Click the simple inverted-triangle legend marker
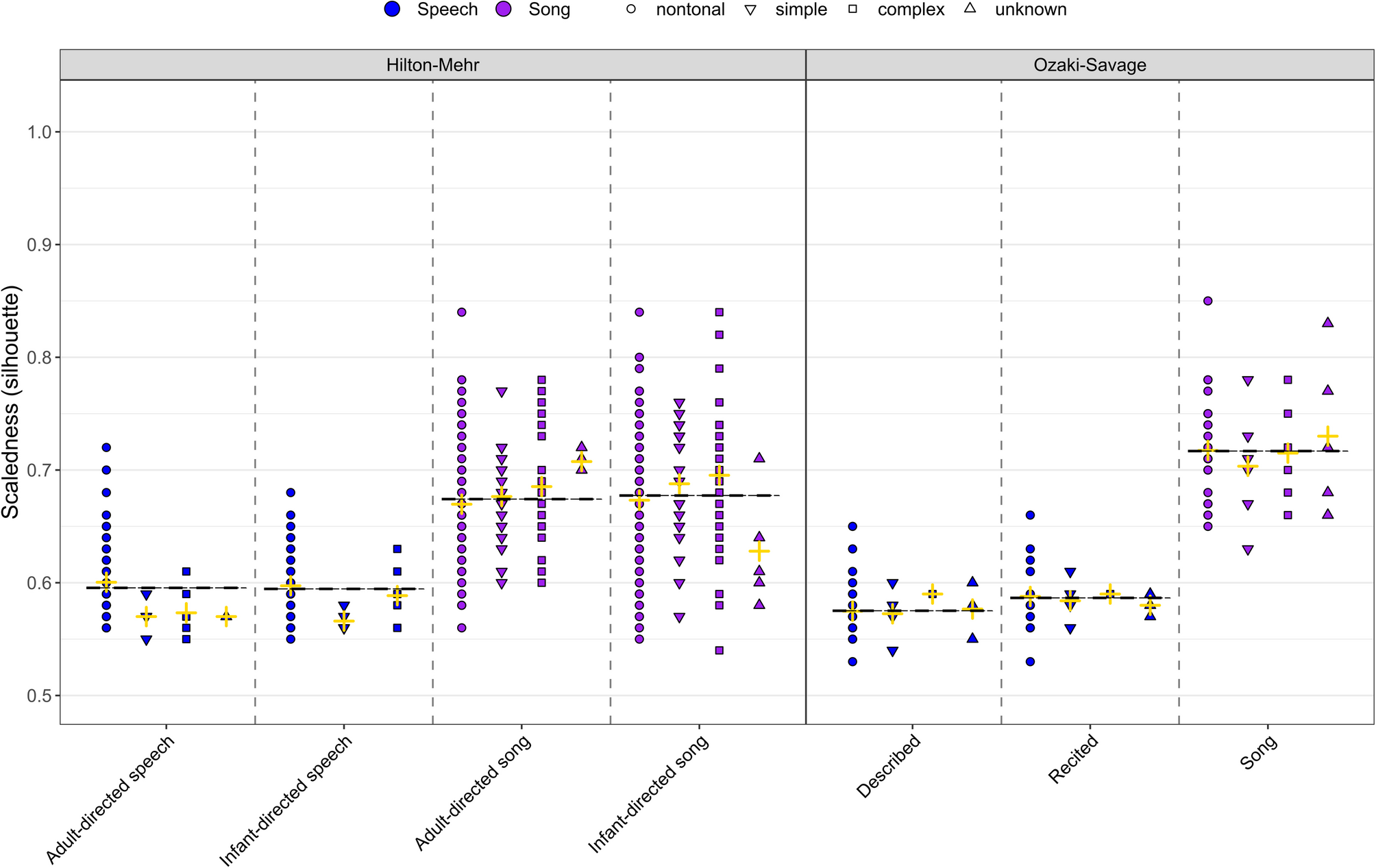This screenshot has height=868, width=1376. tap(750, 10)
